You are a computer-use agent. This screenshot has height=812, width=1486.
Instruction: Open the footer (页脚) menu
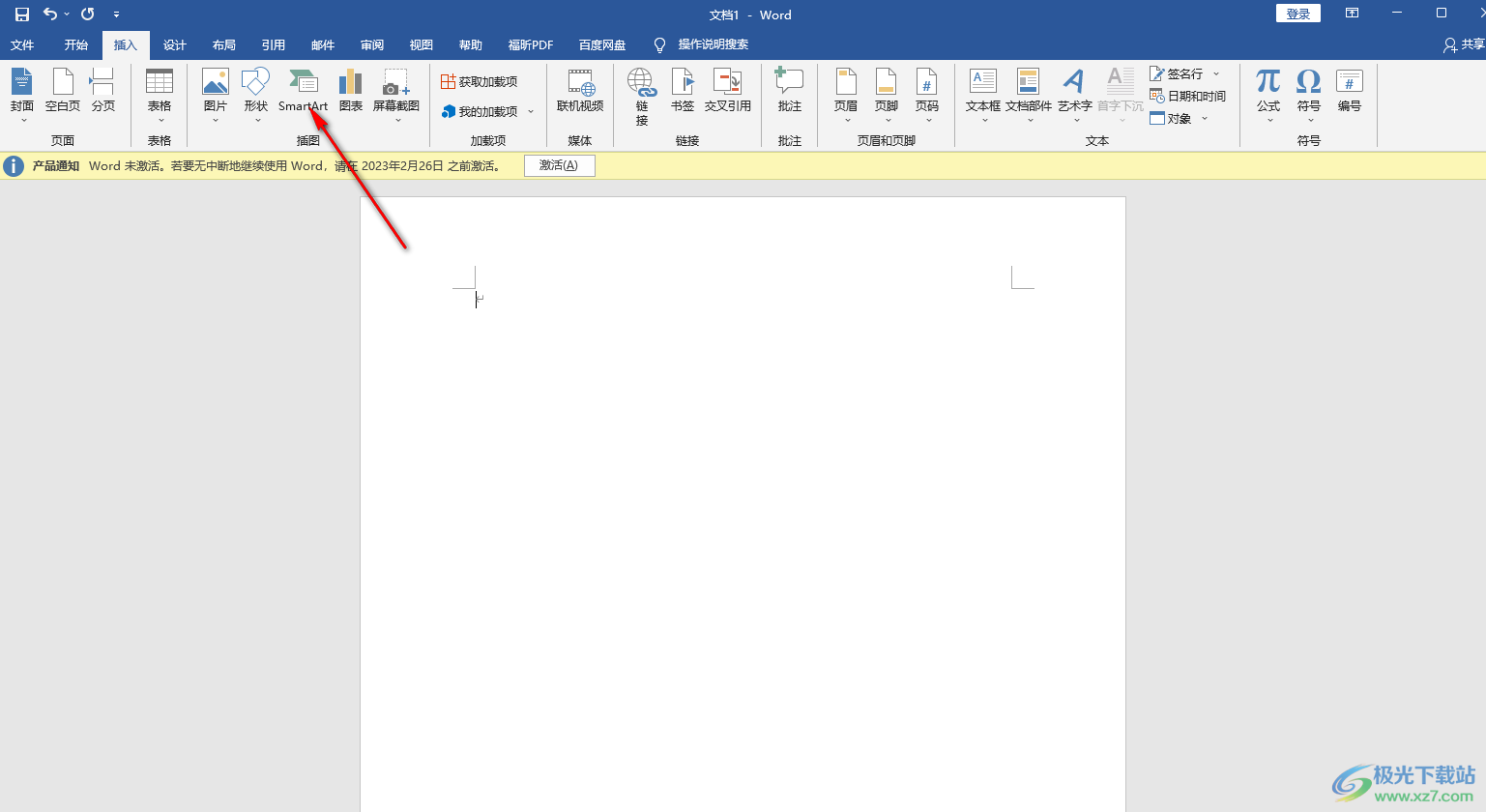click(x=887, y=95)
